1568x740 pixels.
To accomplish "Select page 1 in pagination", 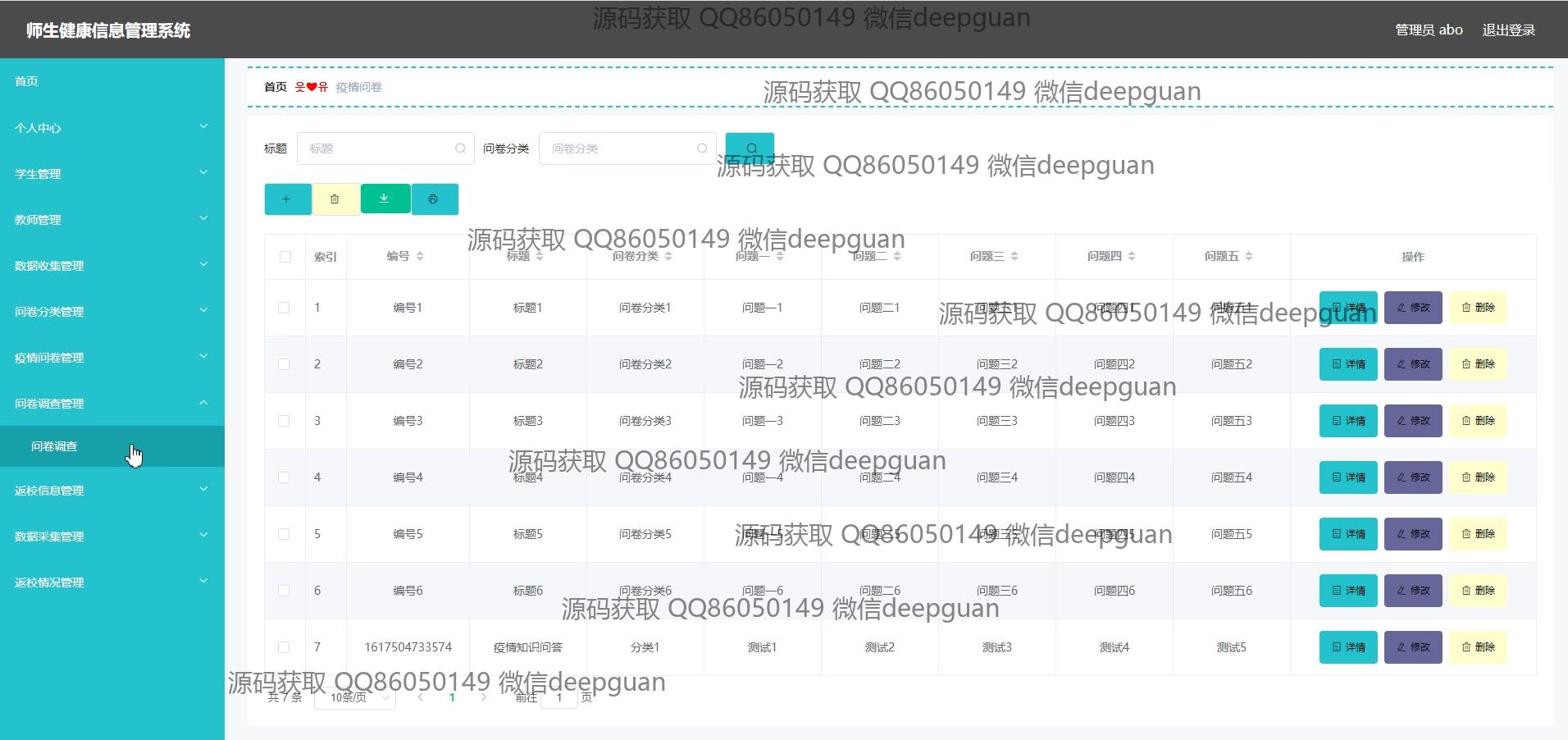I will (x=452, y=697).
